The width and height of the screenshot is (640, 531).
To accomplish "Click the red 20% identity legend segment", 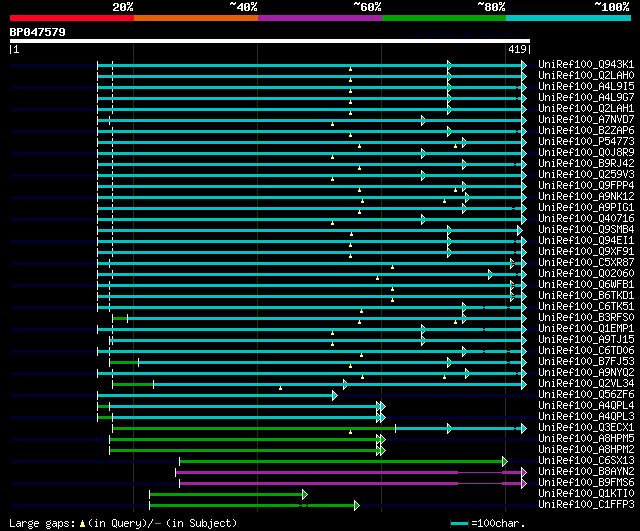I will [72, 18].
